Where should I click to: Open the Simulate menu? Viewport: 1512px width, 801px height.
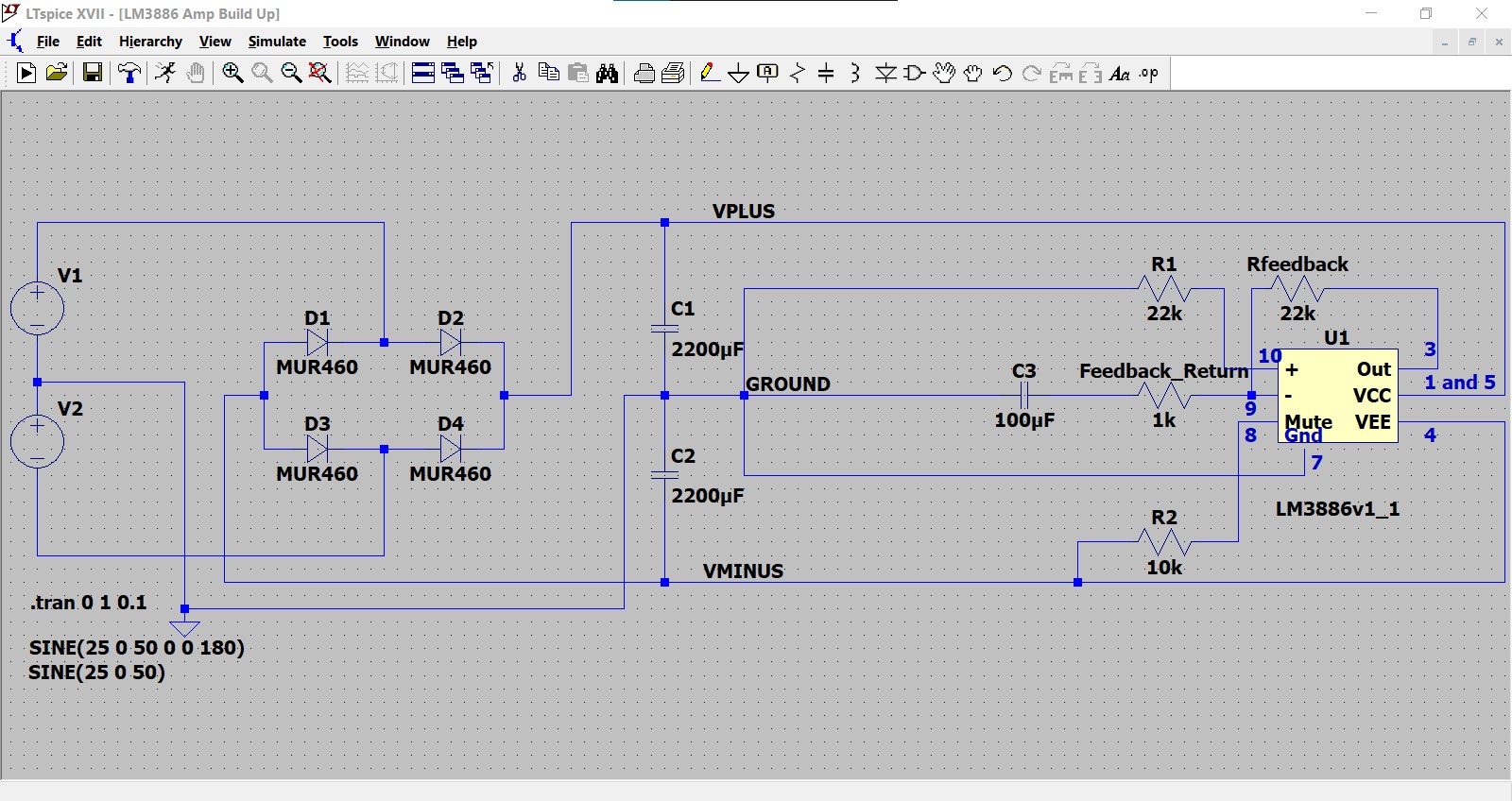point(277,42)
